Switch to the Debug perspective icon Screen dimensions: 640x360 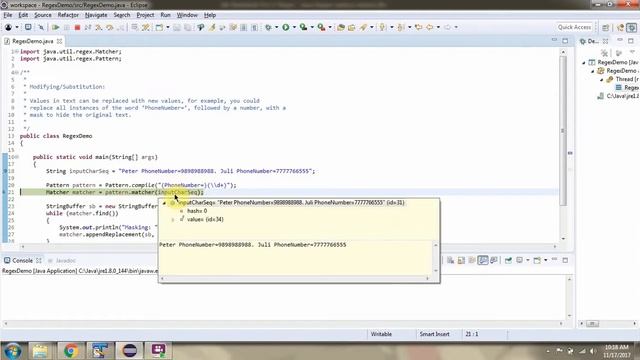tap(631, 27)
